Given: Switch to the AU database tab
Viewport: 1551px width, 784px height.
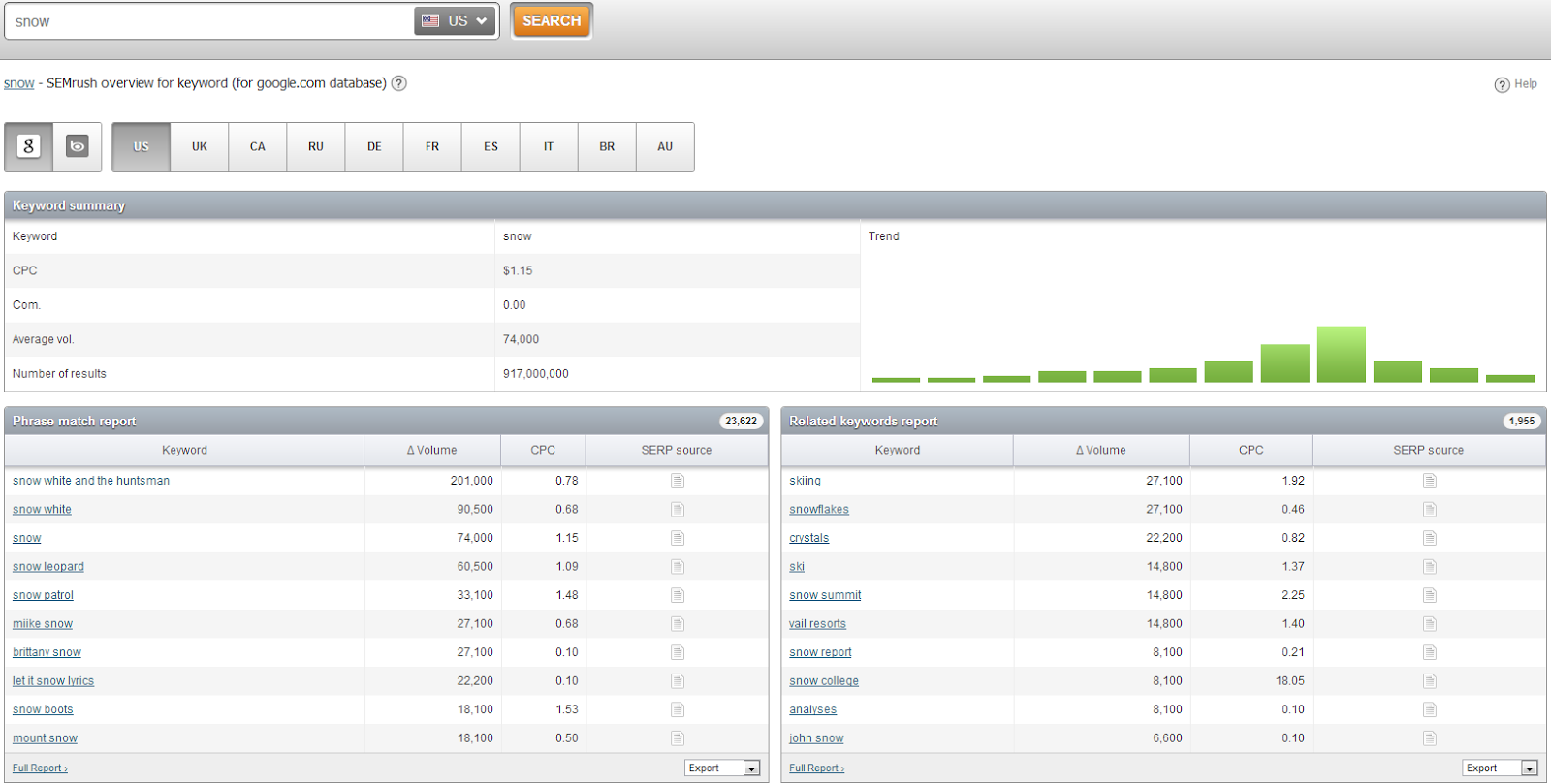Looking at the screenshot, I should pos(665,146).
